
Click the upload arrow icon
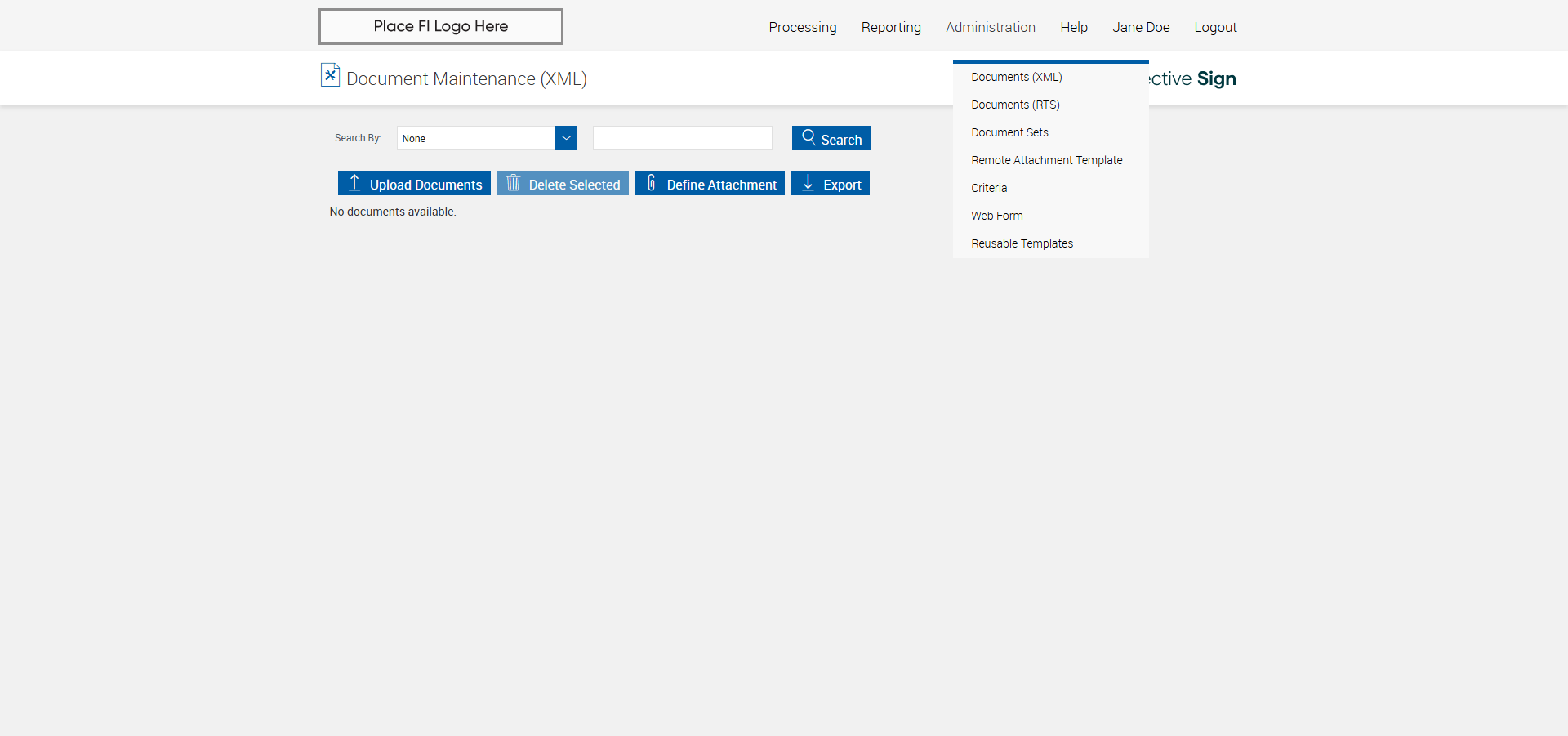click(354, 183)
